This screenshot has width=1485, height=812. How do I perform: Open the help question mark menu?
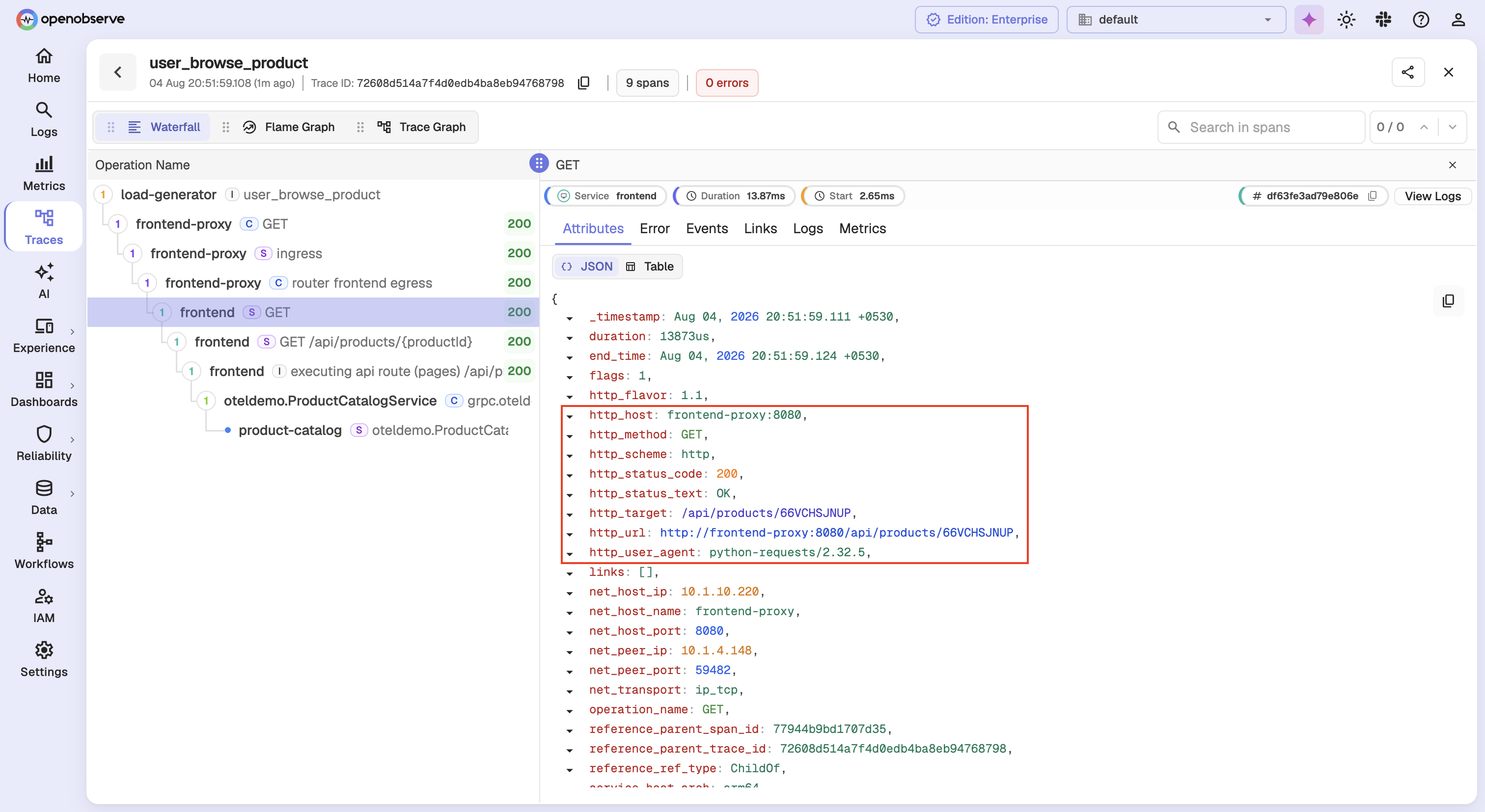pyautogui.click(x=1421, y=20)
